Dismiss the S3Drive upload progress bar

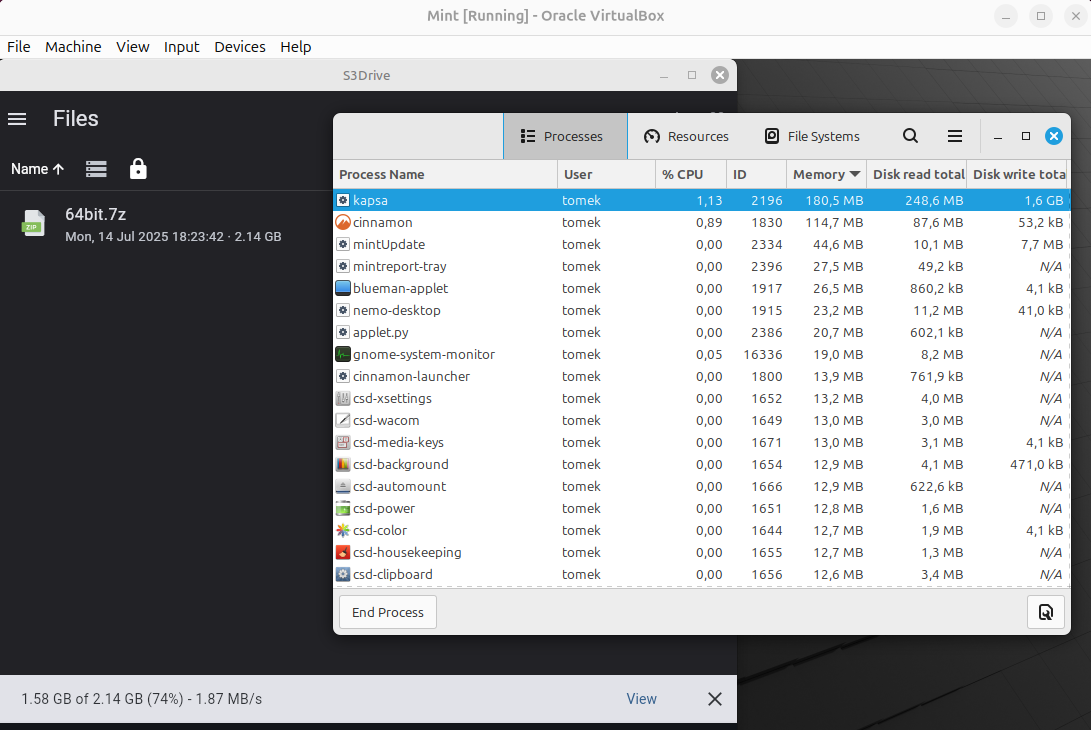click(x=715, y=699)
